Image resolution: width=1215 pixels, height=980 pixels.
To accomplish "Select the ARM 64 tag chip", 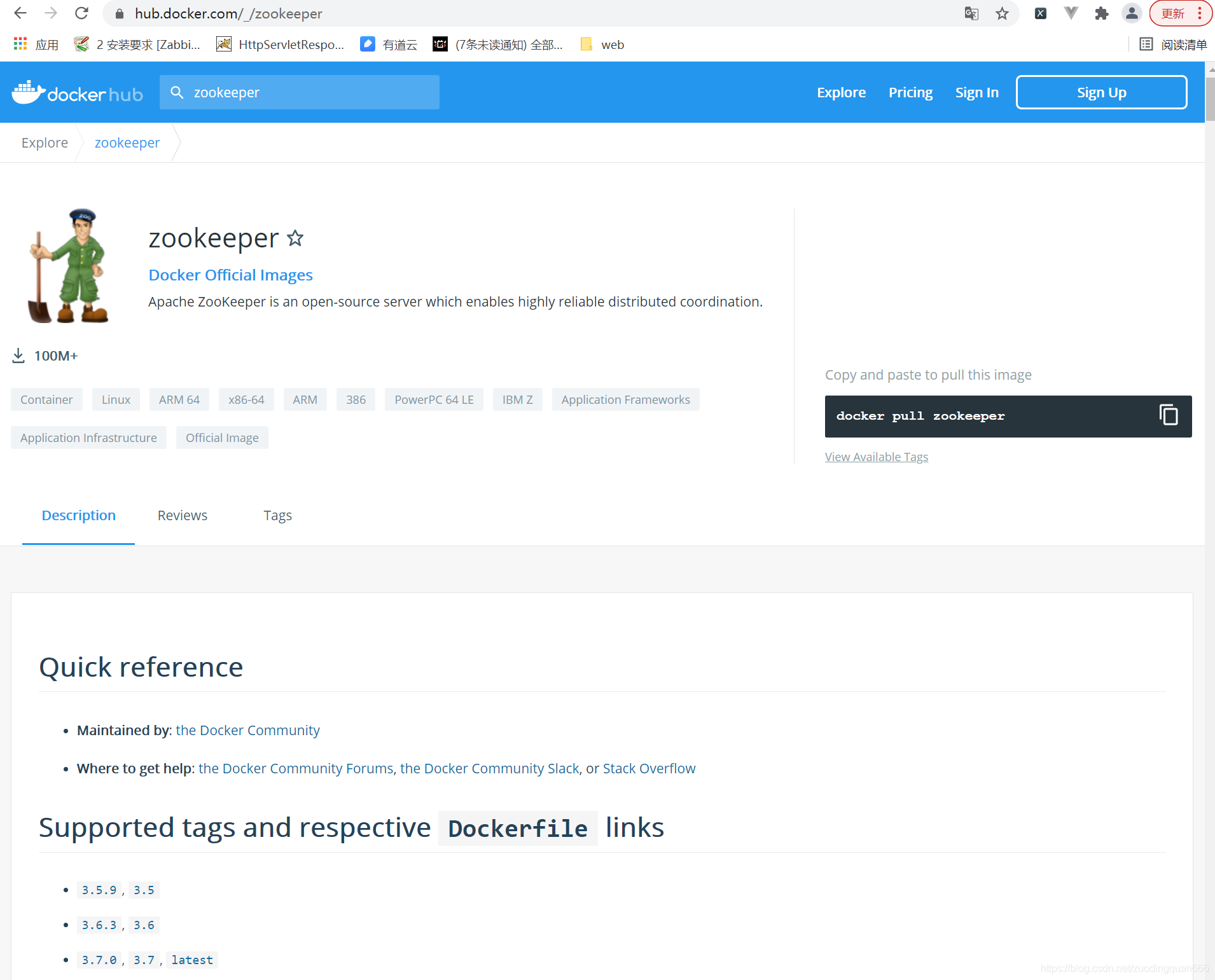I will (x=179, y=399).
